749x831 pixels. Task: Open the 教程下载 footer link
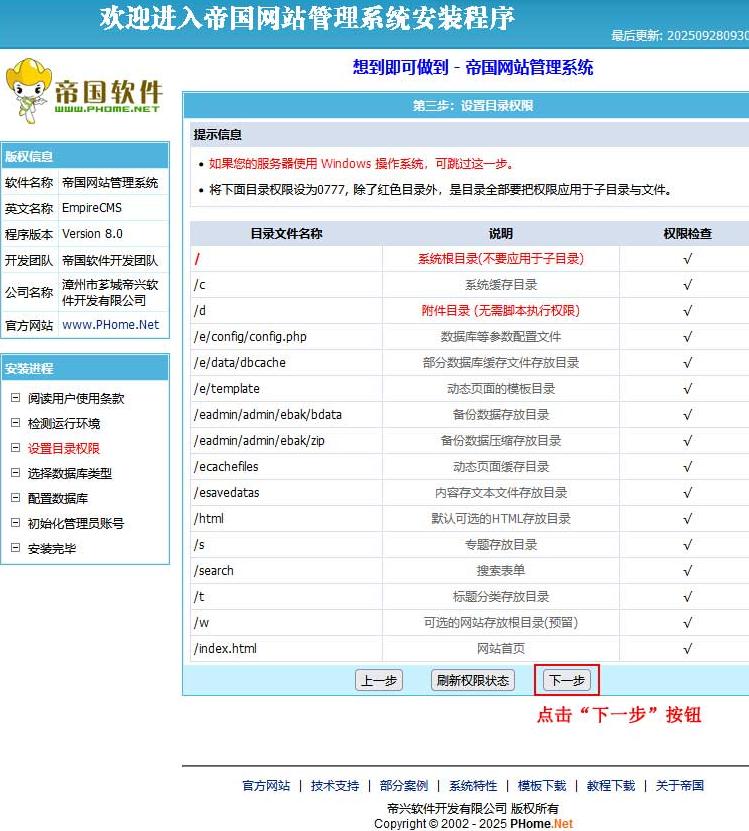(611, 786)
